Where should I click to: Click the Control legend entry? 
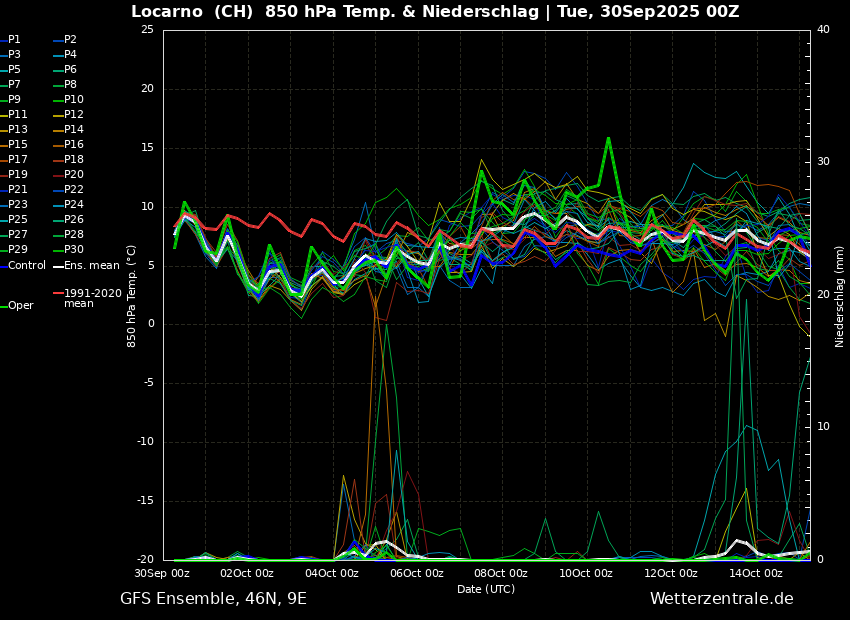click(x=27, y=265)
